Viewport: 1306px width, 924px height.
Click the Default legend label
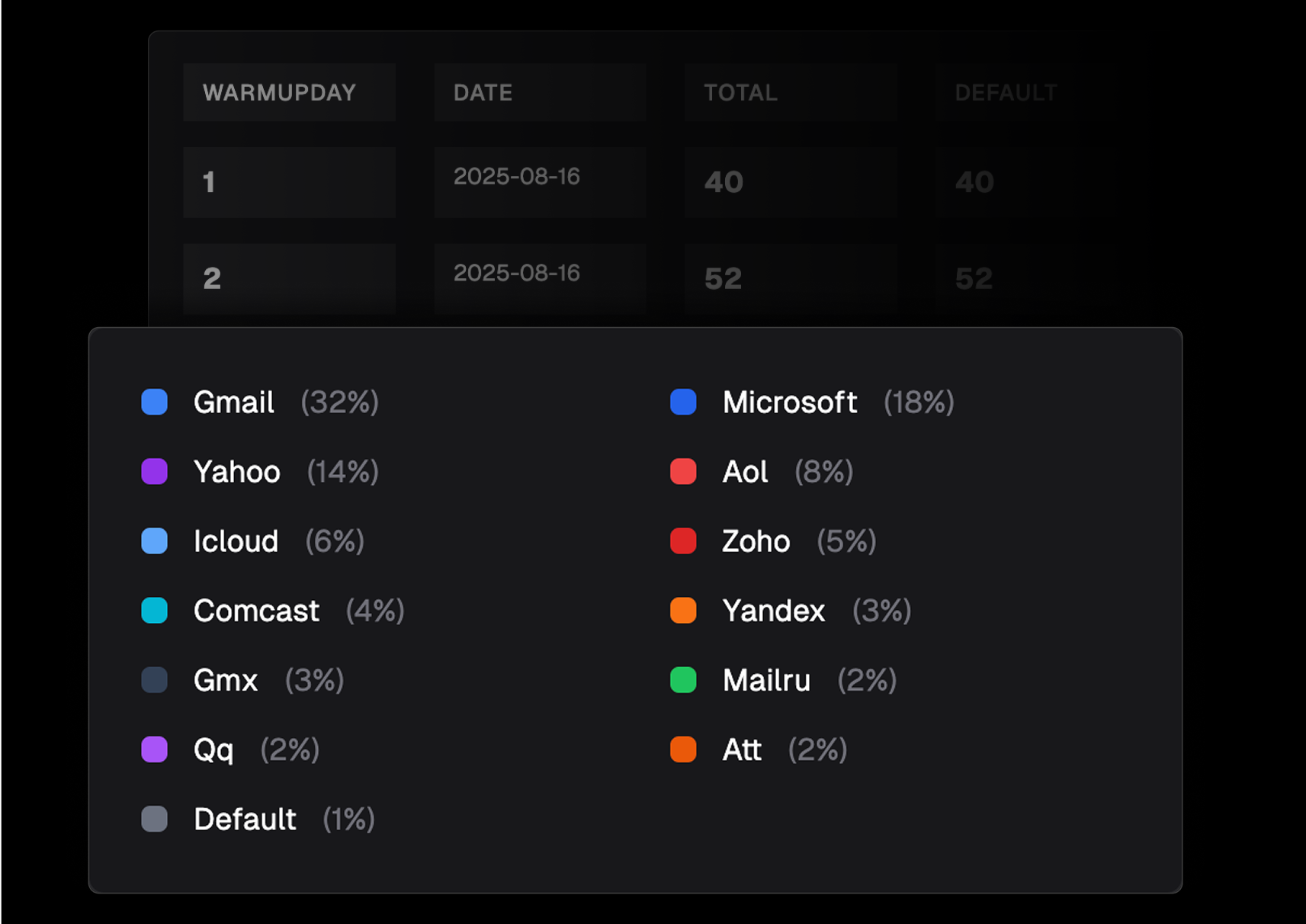[x=245, y=820]
